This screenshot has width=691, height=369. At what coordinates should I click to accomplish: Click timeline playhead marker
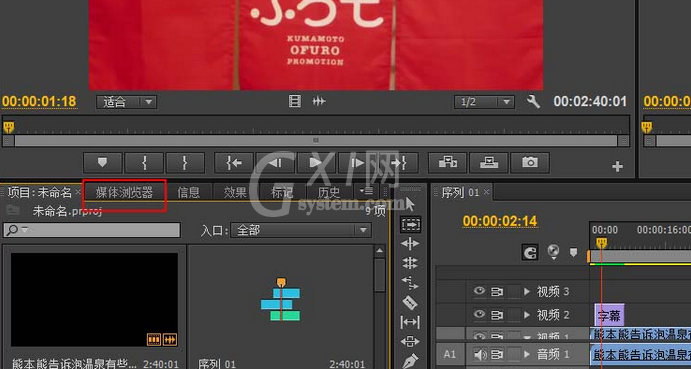(x=601, y=243)
